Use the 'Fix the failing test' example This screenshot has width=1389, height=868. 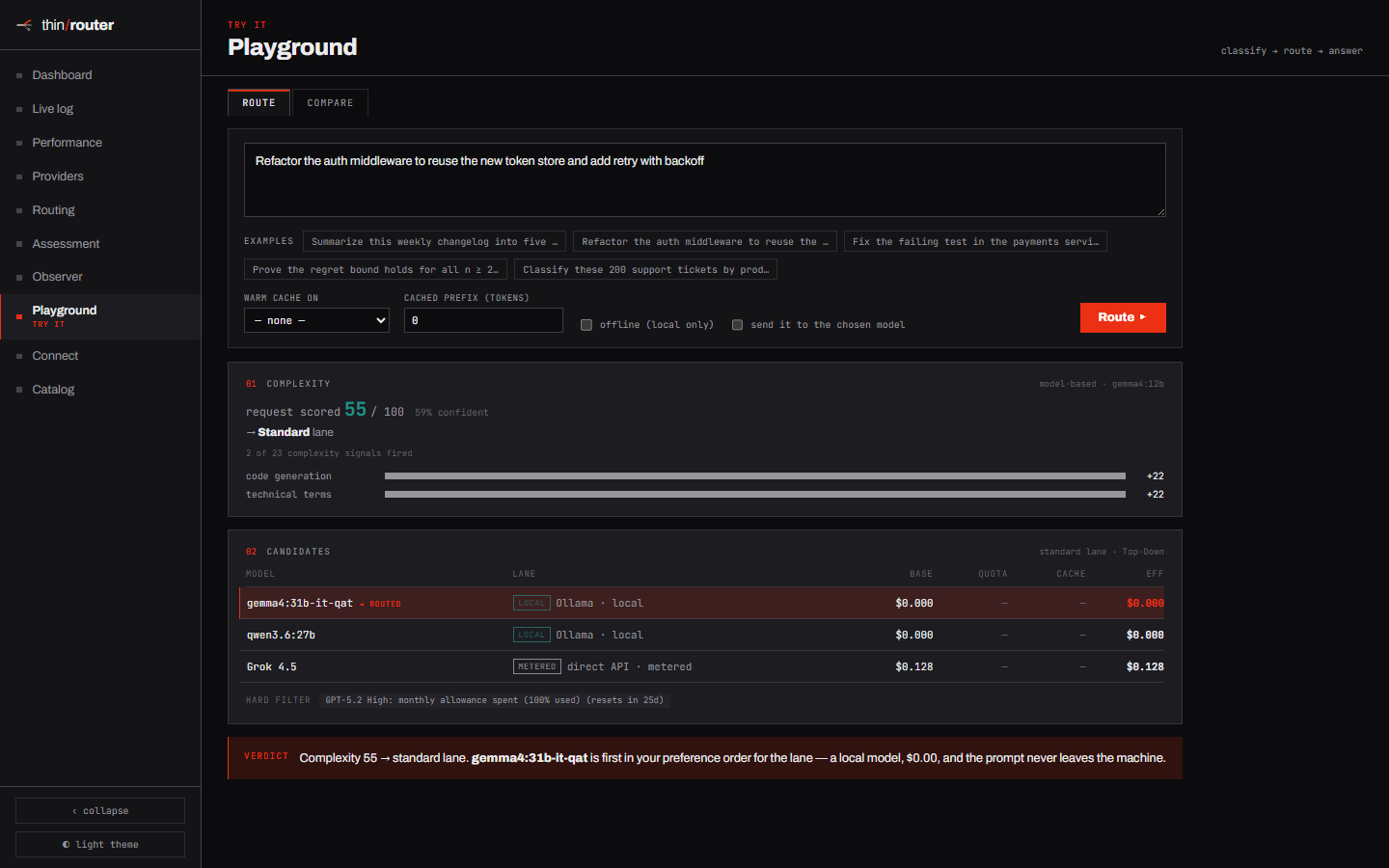[975, 241]
